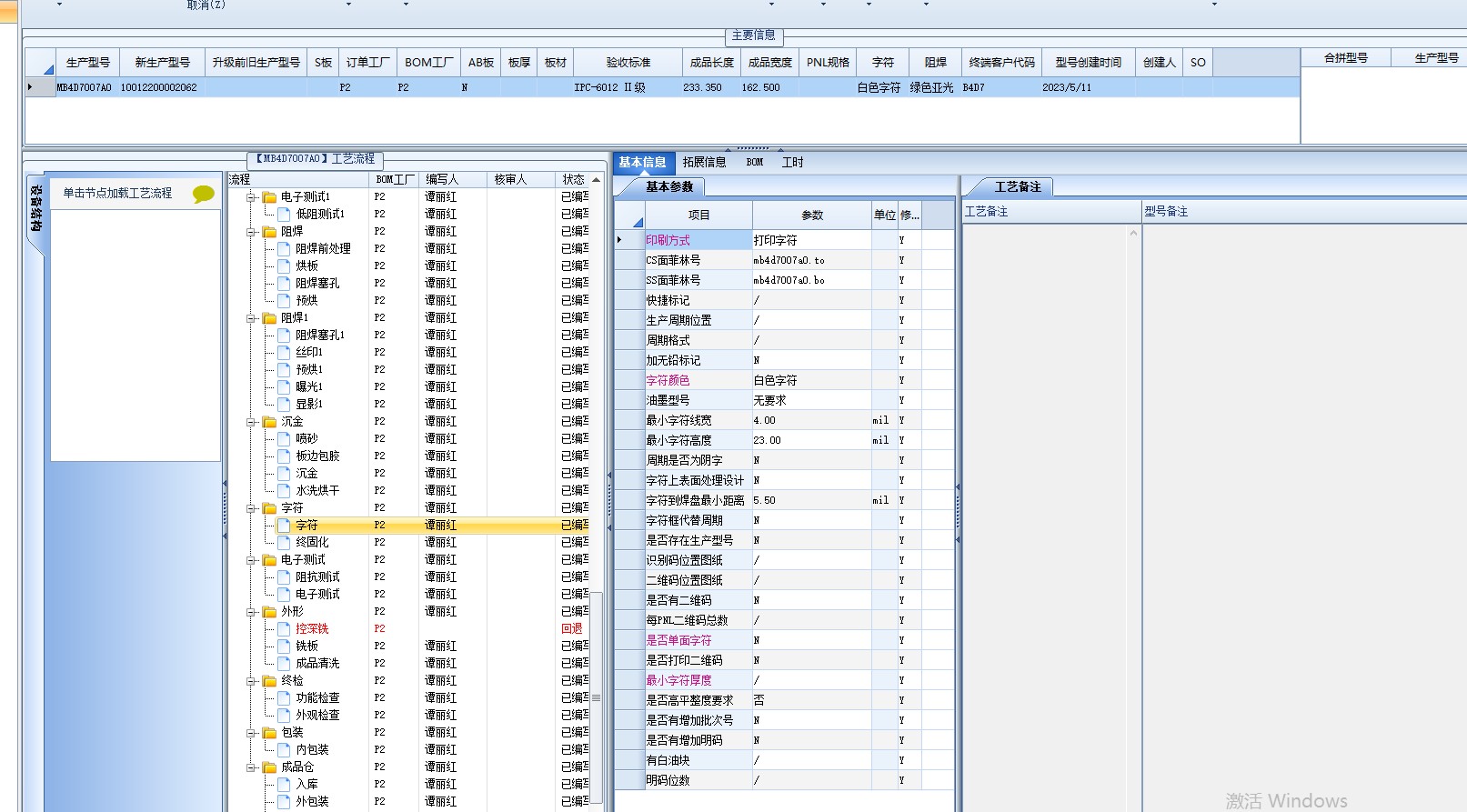Click document icon beside 丝印1

coord(284,352)
